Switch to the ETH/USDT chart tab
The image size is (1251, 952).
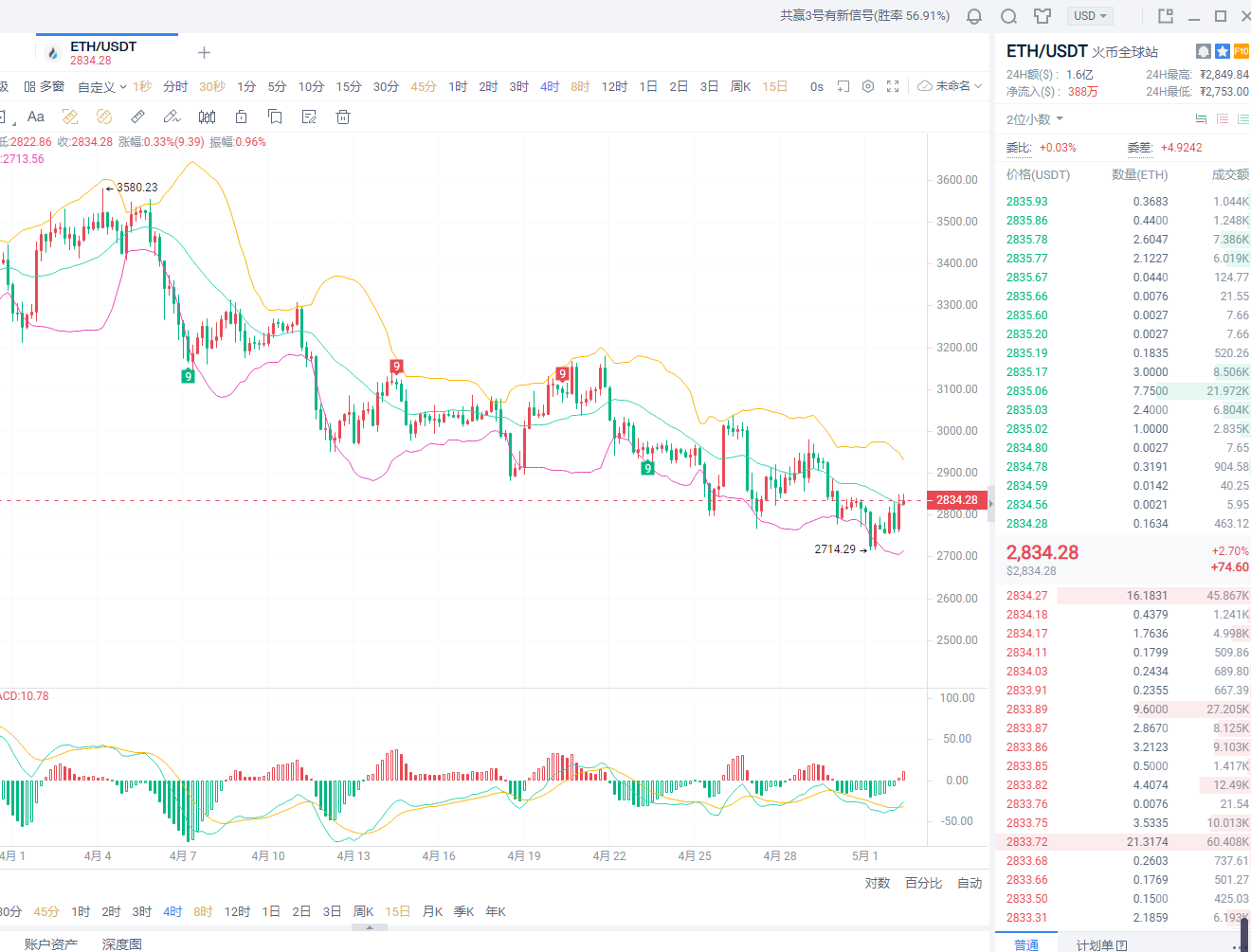pyautogui.click(x=107, y=53)
